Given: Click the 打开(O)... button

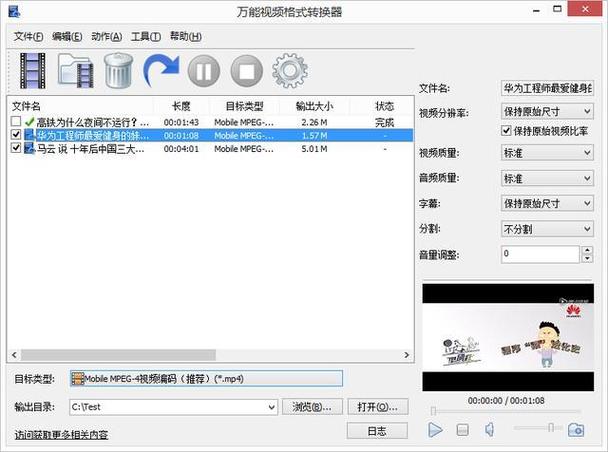Looking at the screenshot, I should tap(378, 407).
